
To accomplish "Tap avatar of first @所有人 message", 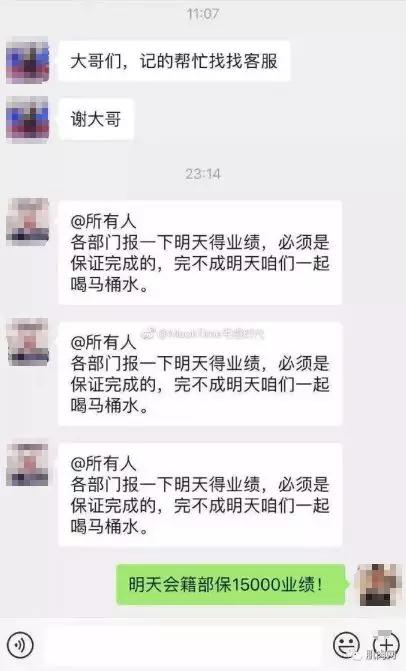I will coord(27,222).
